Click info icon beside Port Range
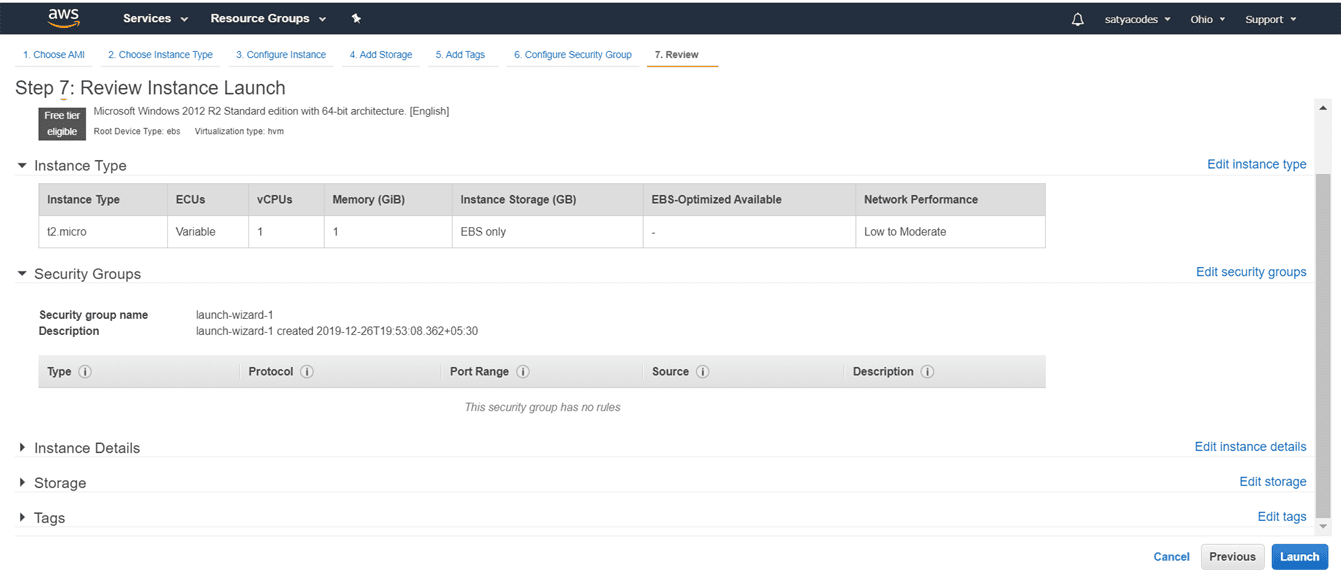The height and width of the screenshot is (581, 1341). point(523,372)
